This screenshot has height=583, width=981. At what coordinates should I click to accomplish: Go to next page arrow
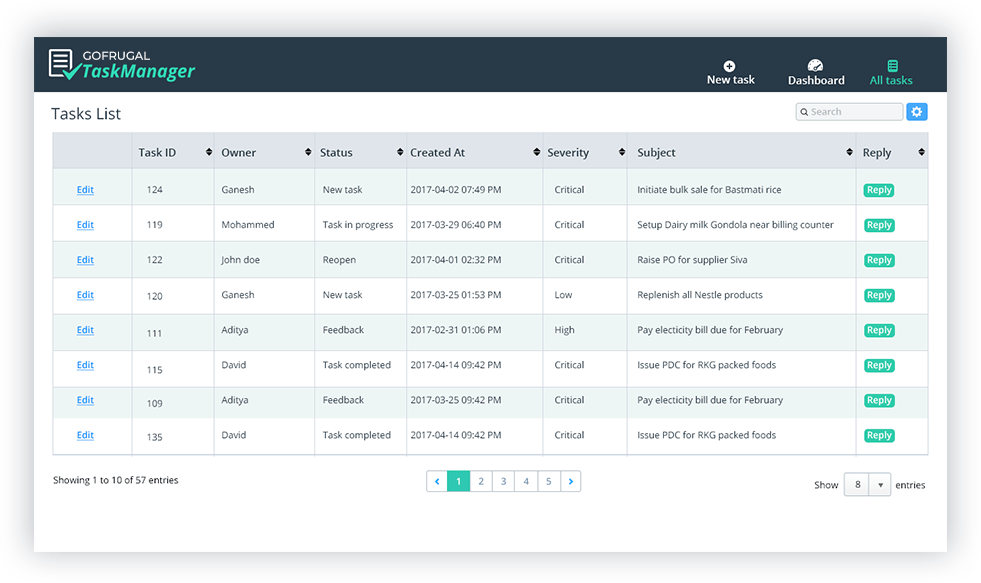tap(570, 482)
